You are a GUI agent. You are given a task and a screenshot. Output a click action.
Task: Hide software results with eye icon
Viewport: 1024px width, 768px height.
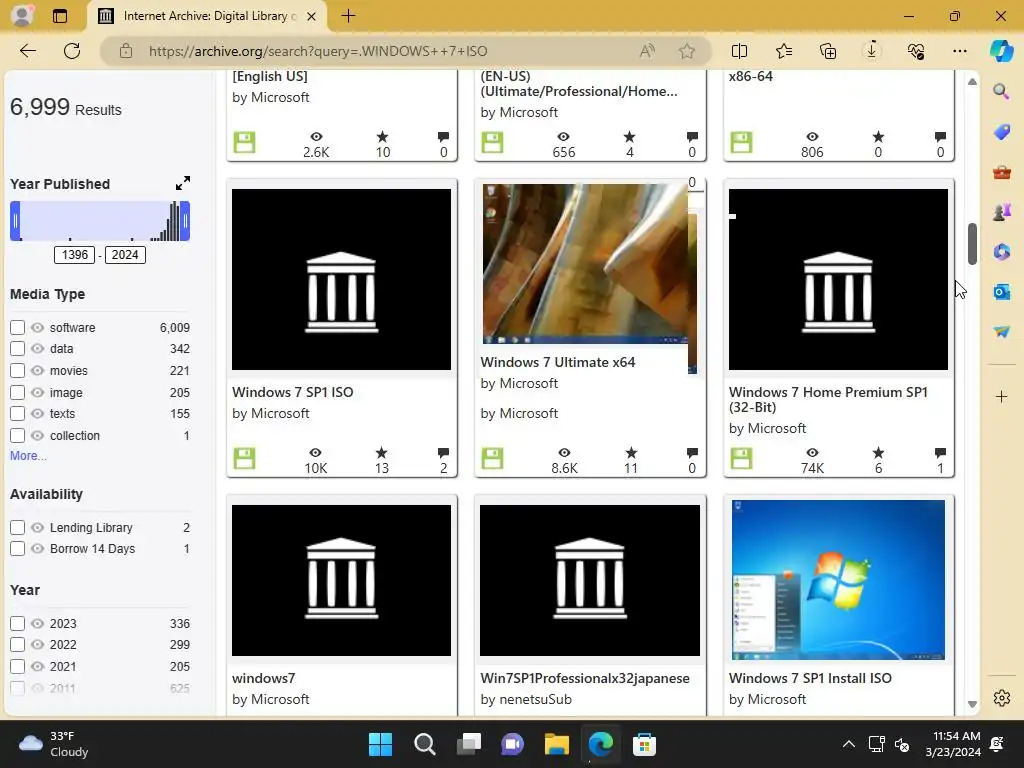37,327
